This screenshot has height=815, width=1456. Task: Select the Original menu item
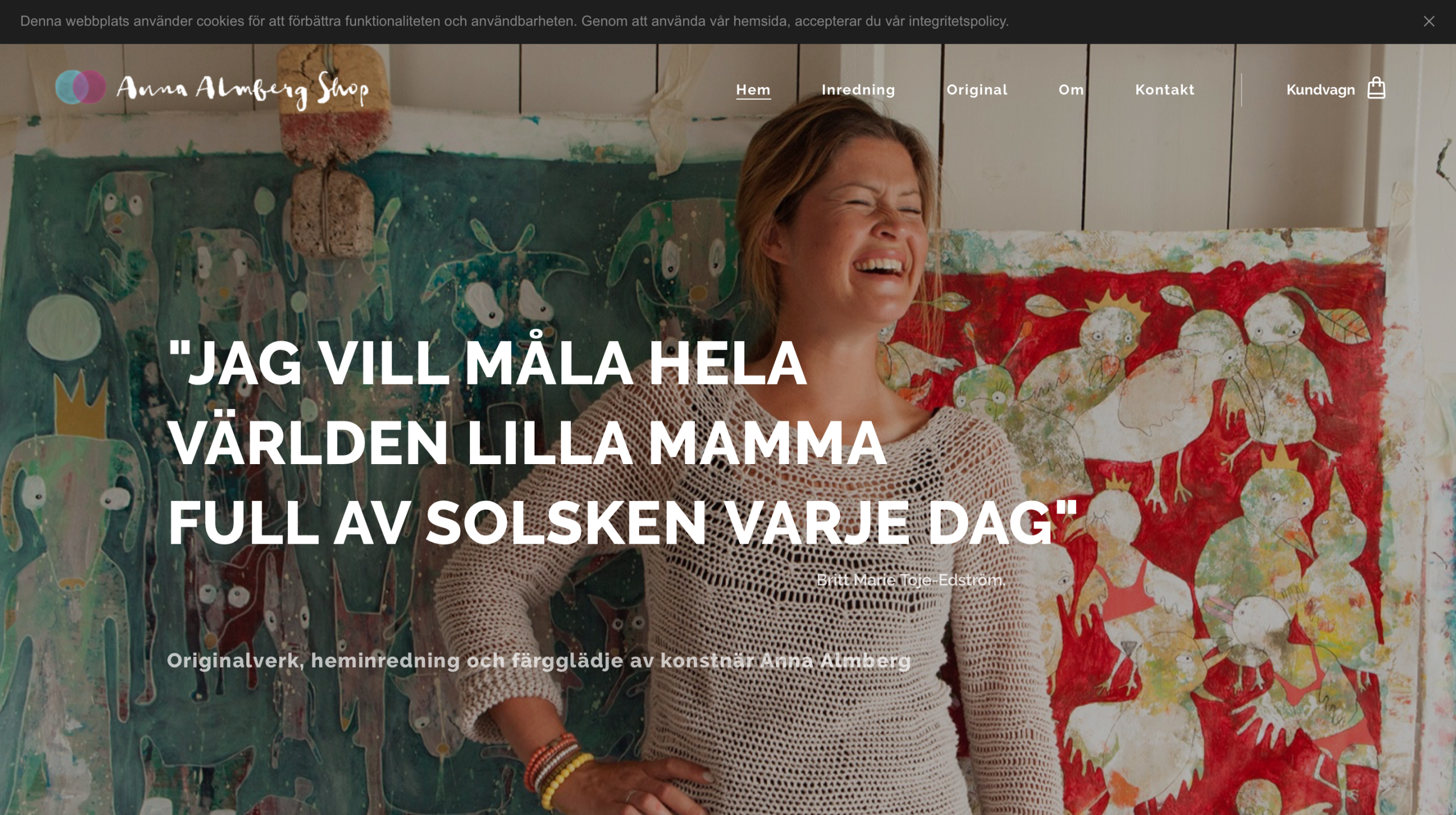[977, 90]
